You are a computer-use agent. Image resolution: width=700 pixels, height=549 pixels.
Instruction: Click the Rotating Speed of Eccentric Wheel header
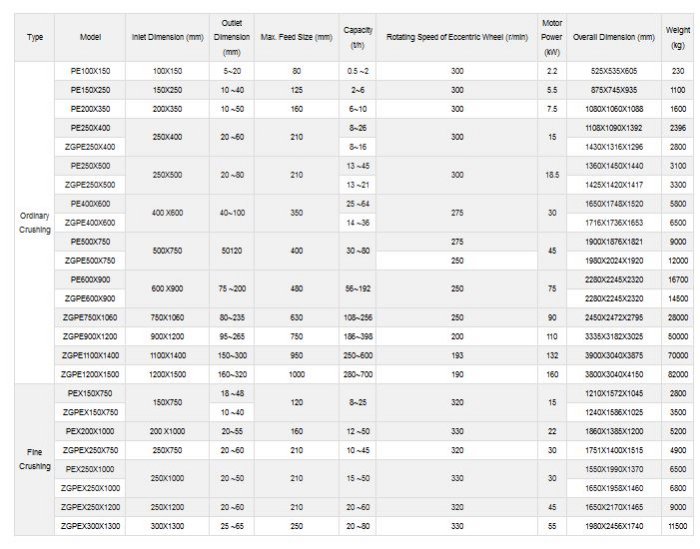coord(457,37)
